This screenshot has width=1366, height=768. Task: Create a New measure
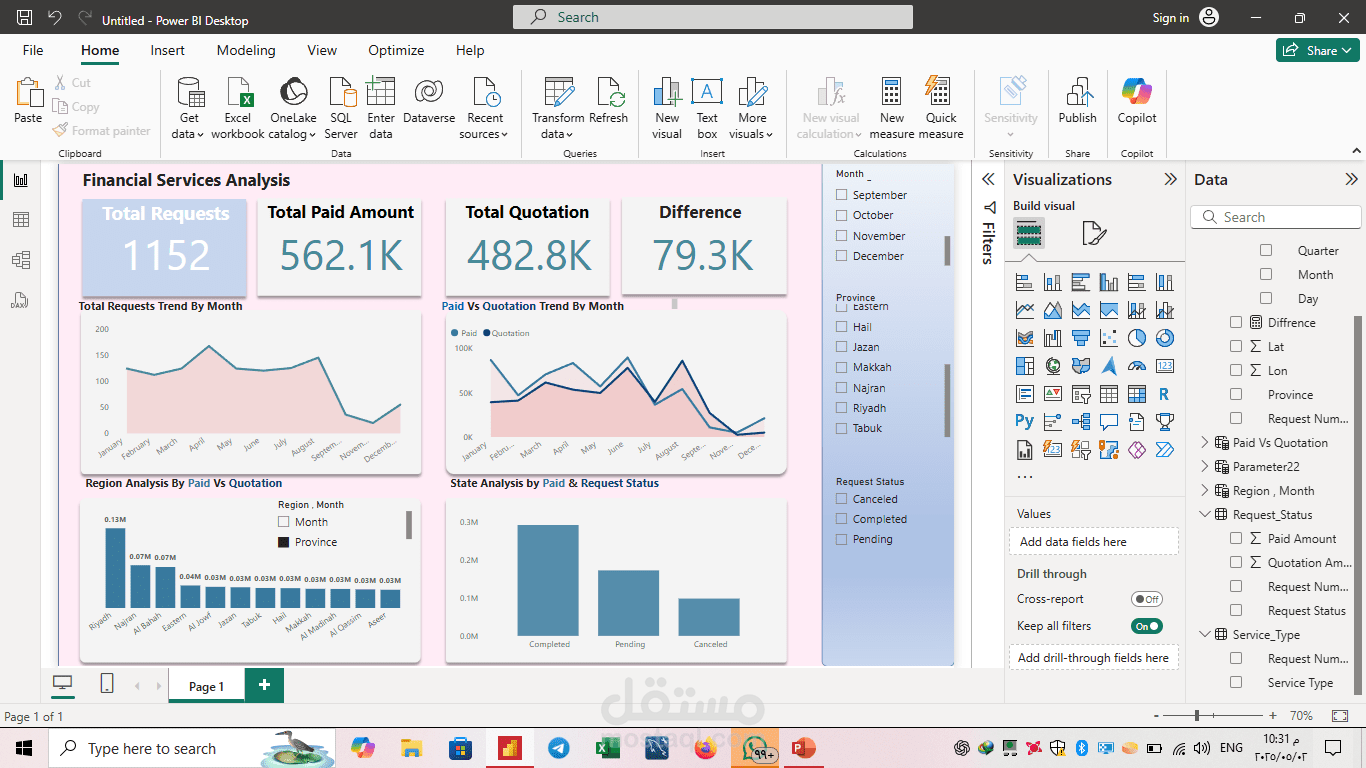[892, 108]
